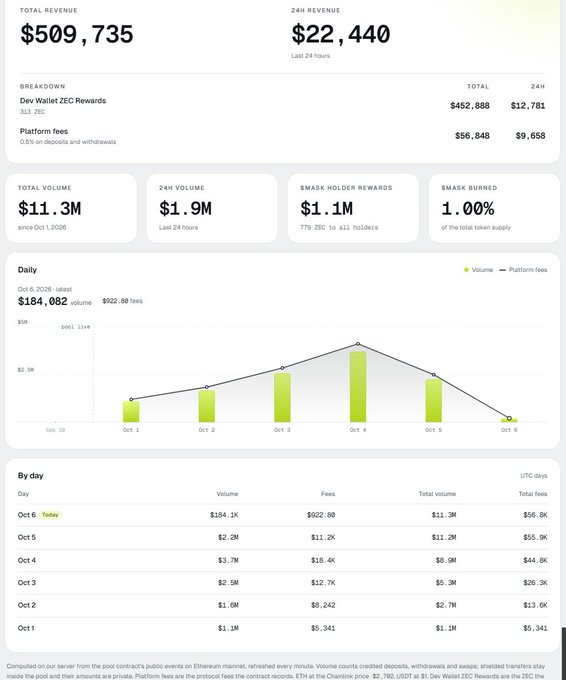566x680 pixels.
Task: Select the Oct 3 row label
Action: (x=27, y=582)
